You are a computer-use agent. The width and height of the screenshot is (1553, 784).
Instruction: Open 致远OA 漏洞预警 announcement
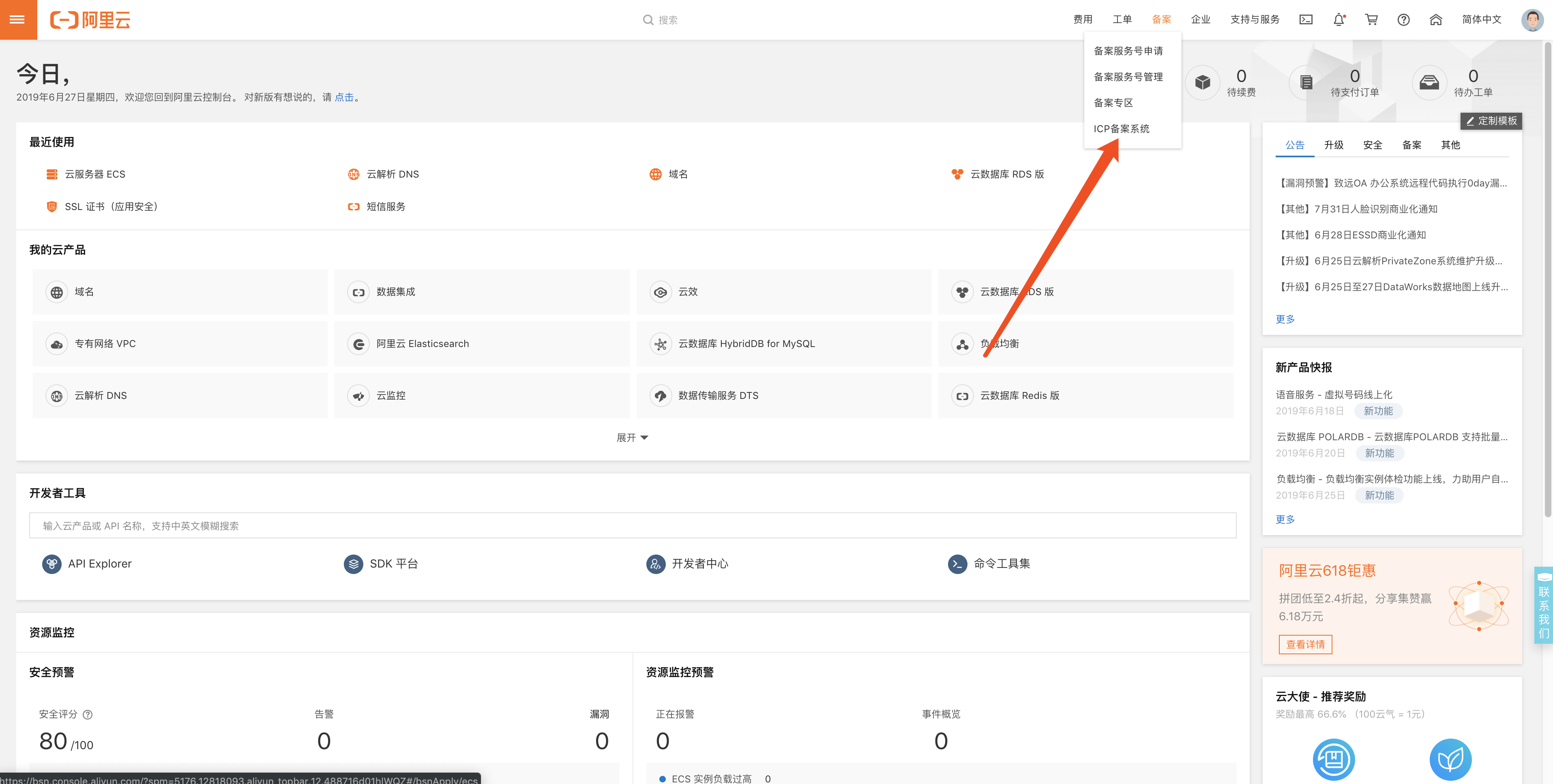[1392, 183]
